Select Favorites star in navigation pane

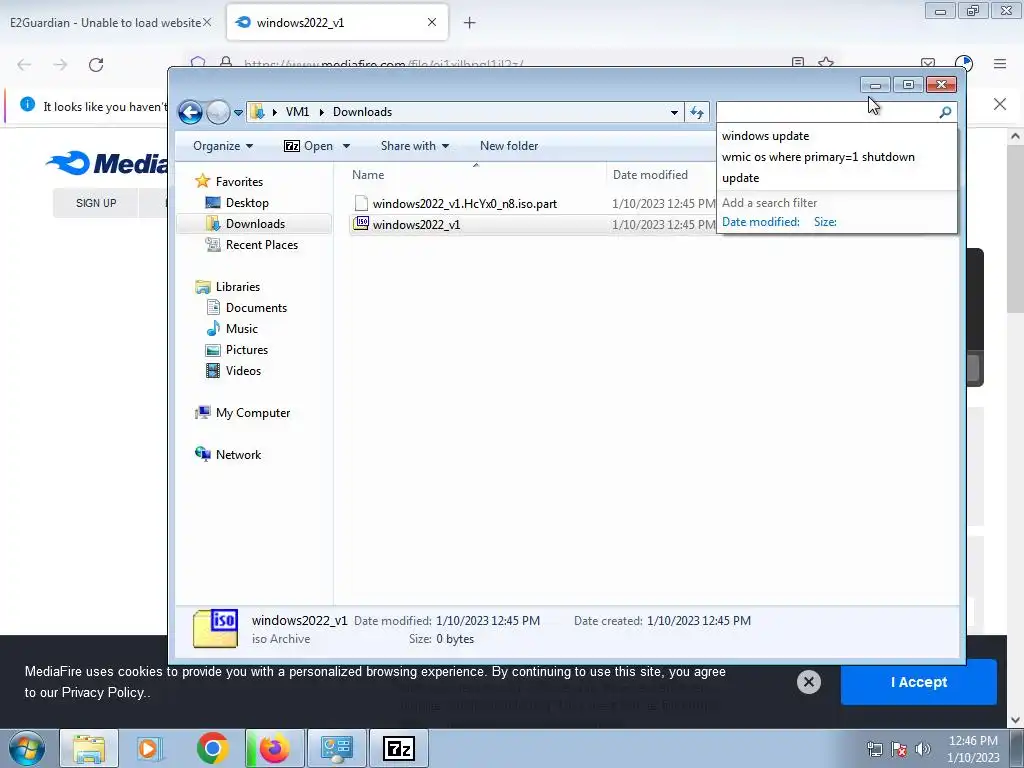click(202, 181)
